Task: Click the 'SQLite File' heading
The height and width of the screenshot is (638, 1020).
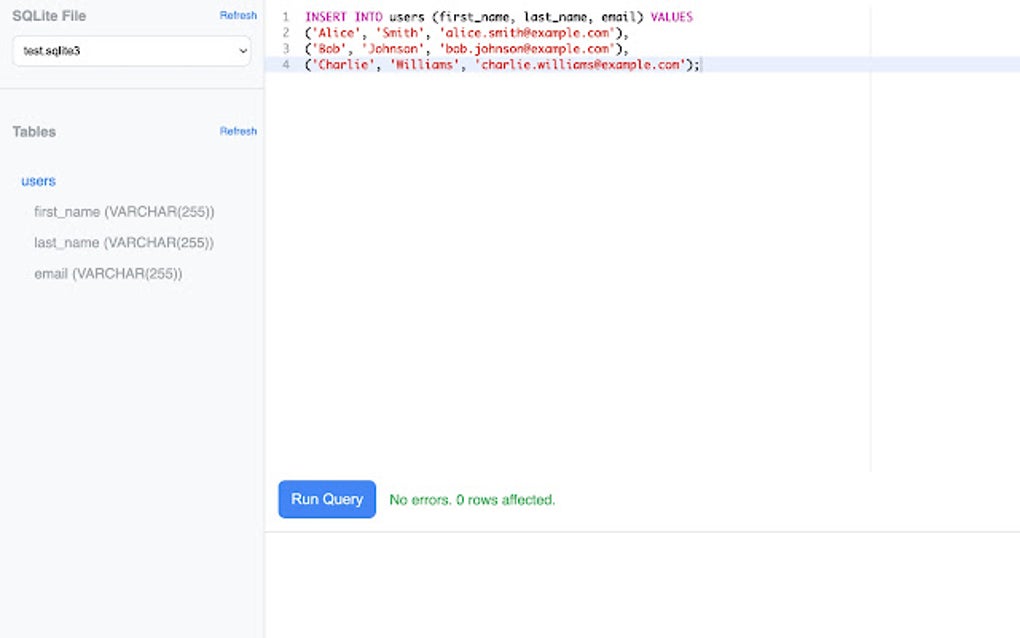Action: [49, 16]
